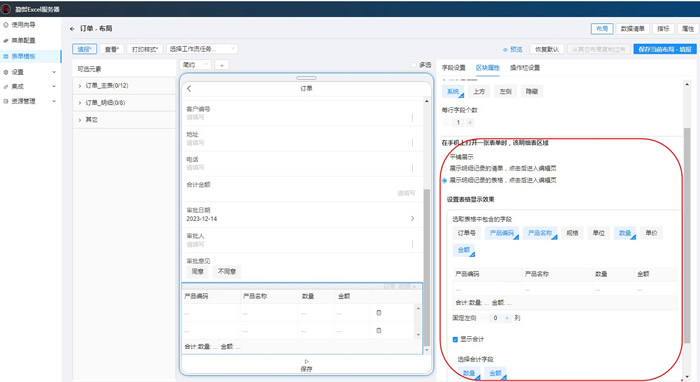Click the right properties panel scrollbar
The width and height of the screenshot is (700, 382).
[687, 236]
